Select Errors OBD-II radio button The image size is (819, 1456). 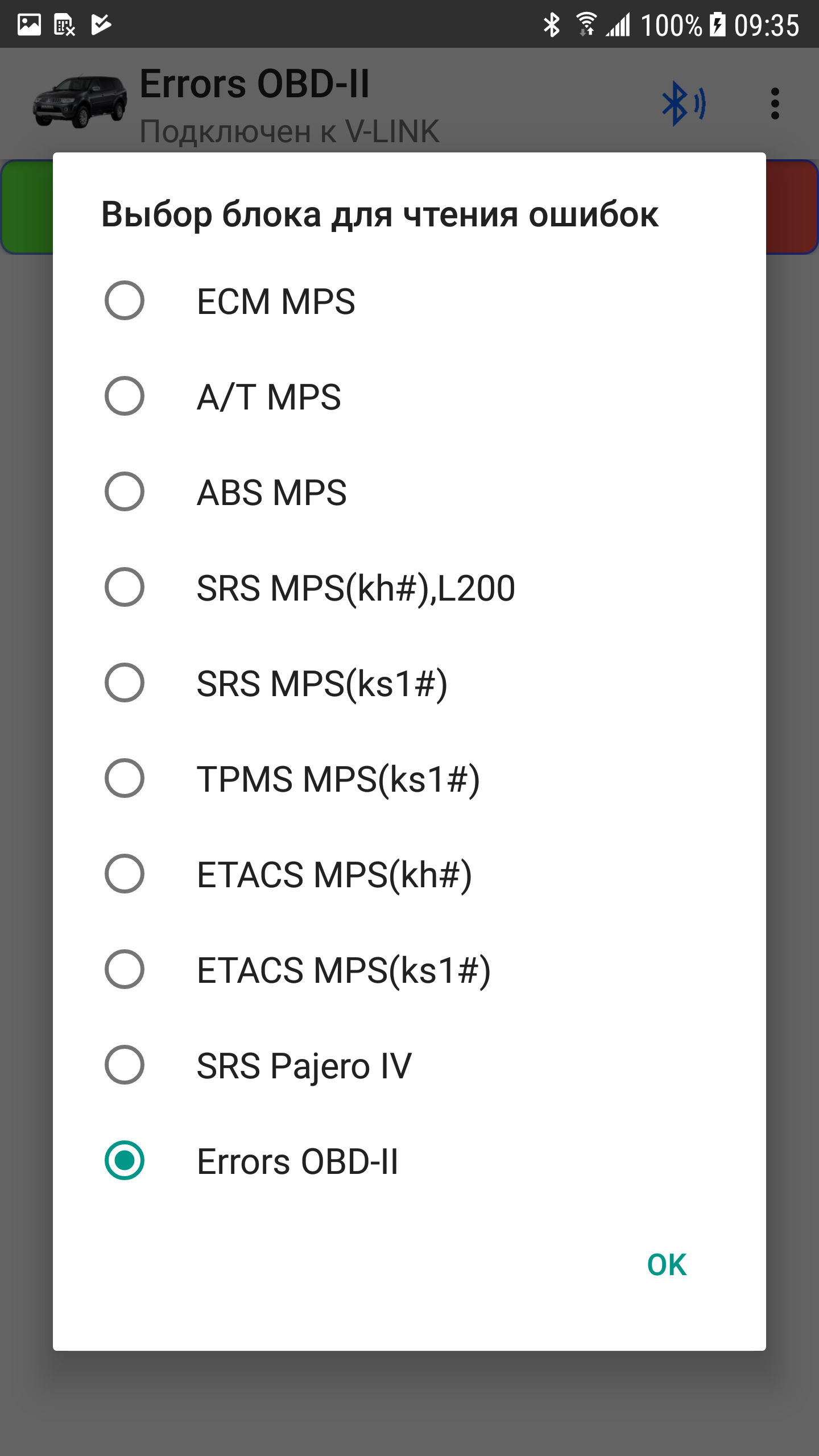point(125,1161)
